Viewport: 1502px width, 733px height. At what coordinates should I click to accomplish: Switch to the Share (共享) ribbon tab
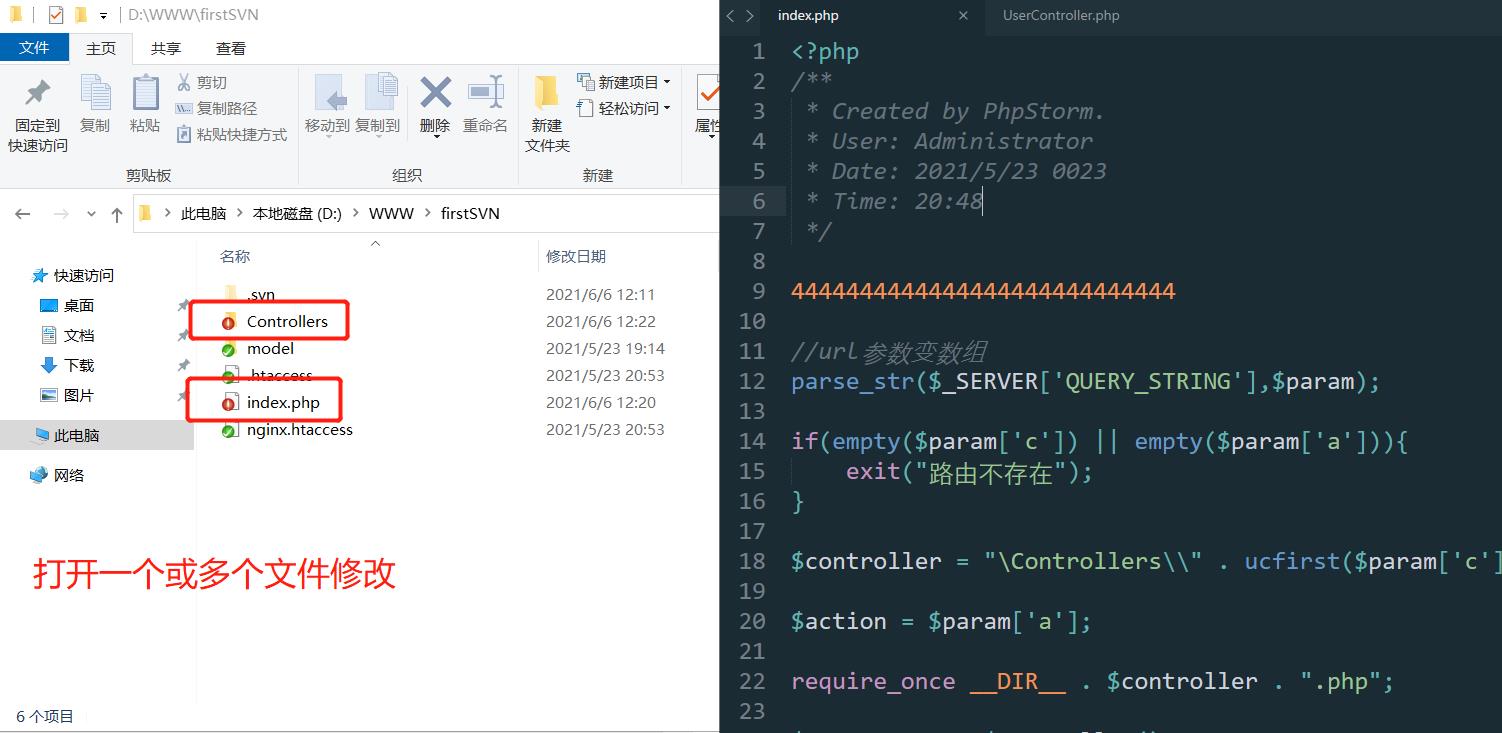[166, 48]
